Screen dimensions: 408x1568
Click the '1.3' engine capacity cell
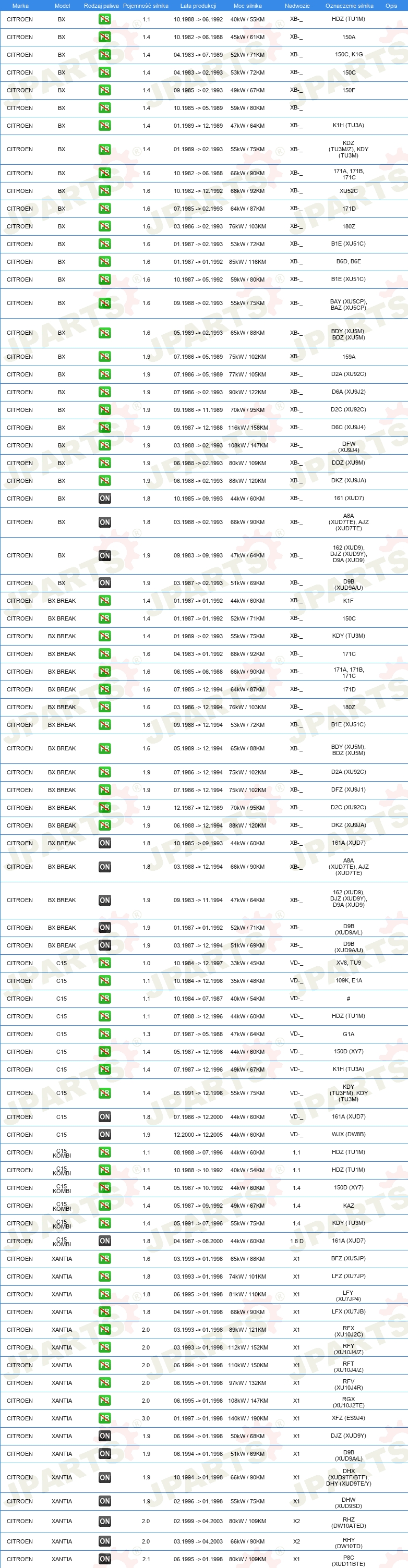(146, 1034)
